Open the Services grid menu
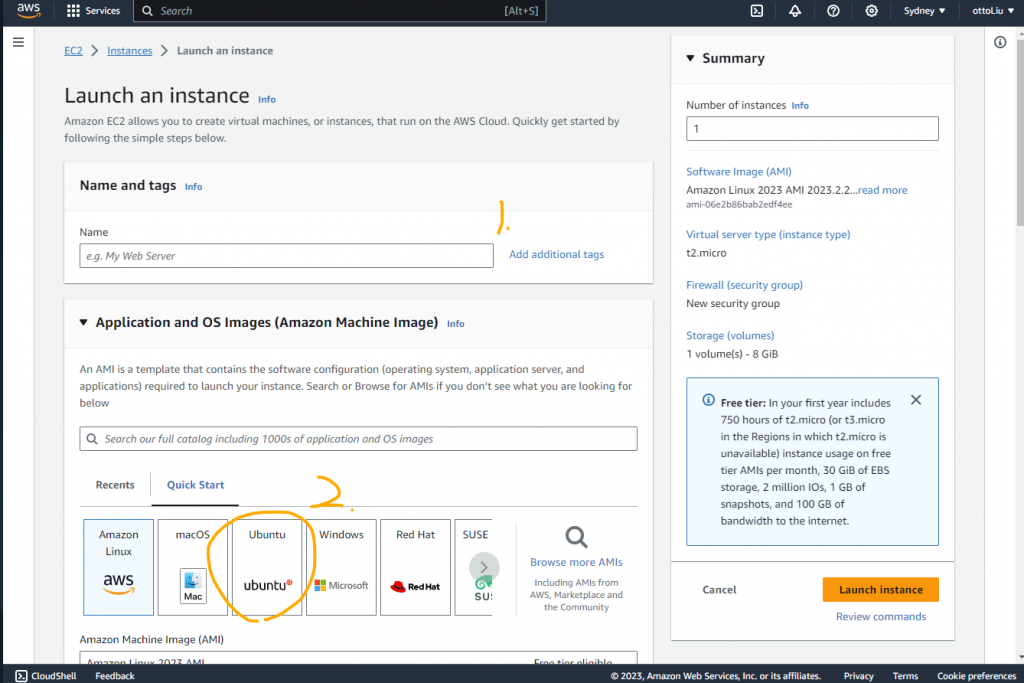This screenshot has height=683, width=1024. pyautogui.click(x=93, y=10)
